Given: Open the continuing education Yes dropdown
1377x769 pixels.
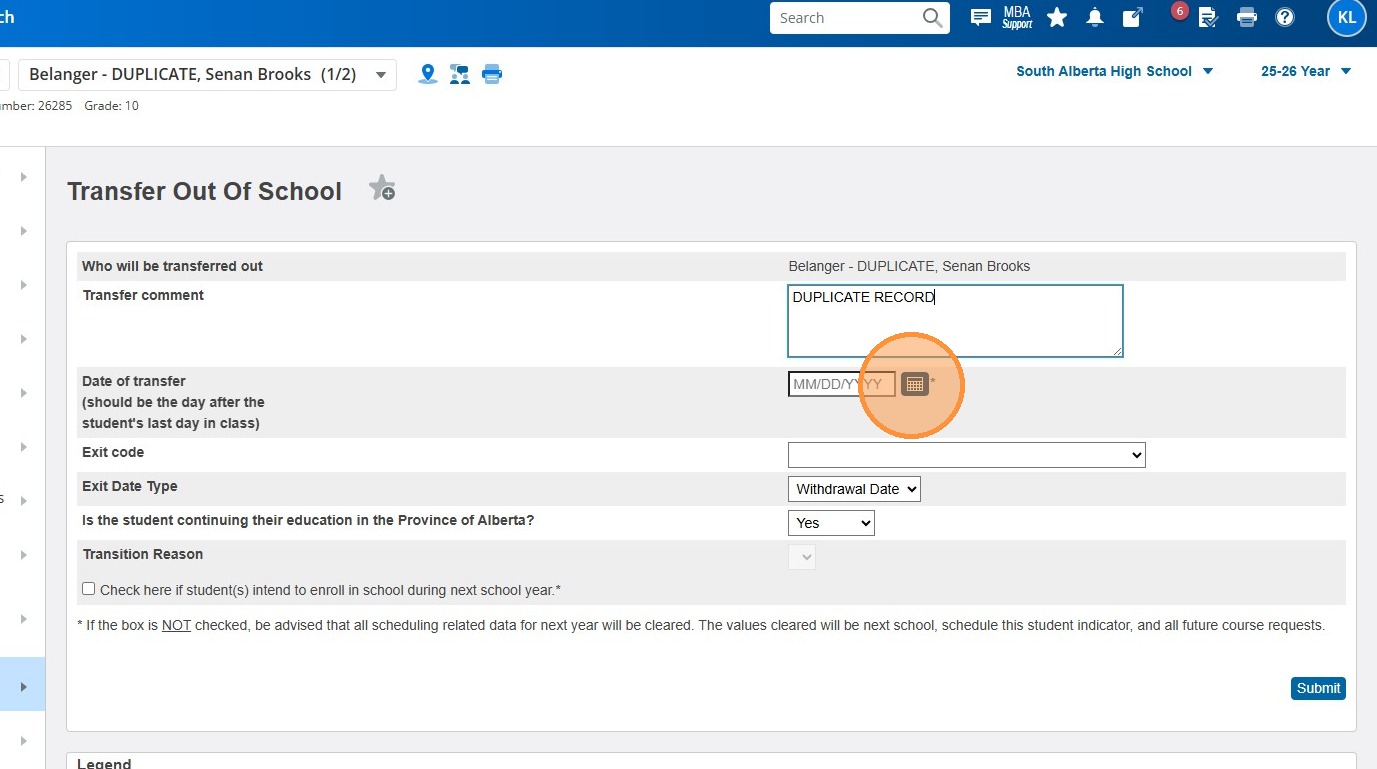Looking at the screenshot, I should [x=831, y=523].
